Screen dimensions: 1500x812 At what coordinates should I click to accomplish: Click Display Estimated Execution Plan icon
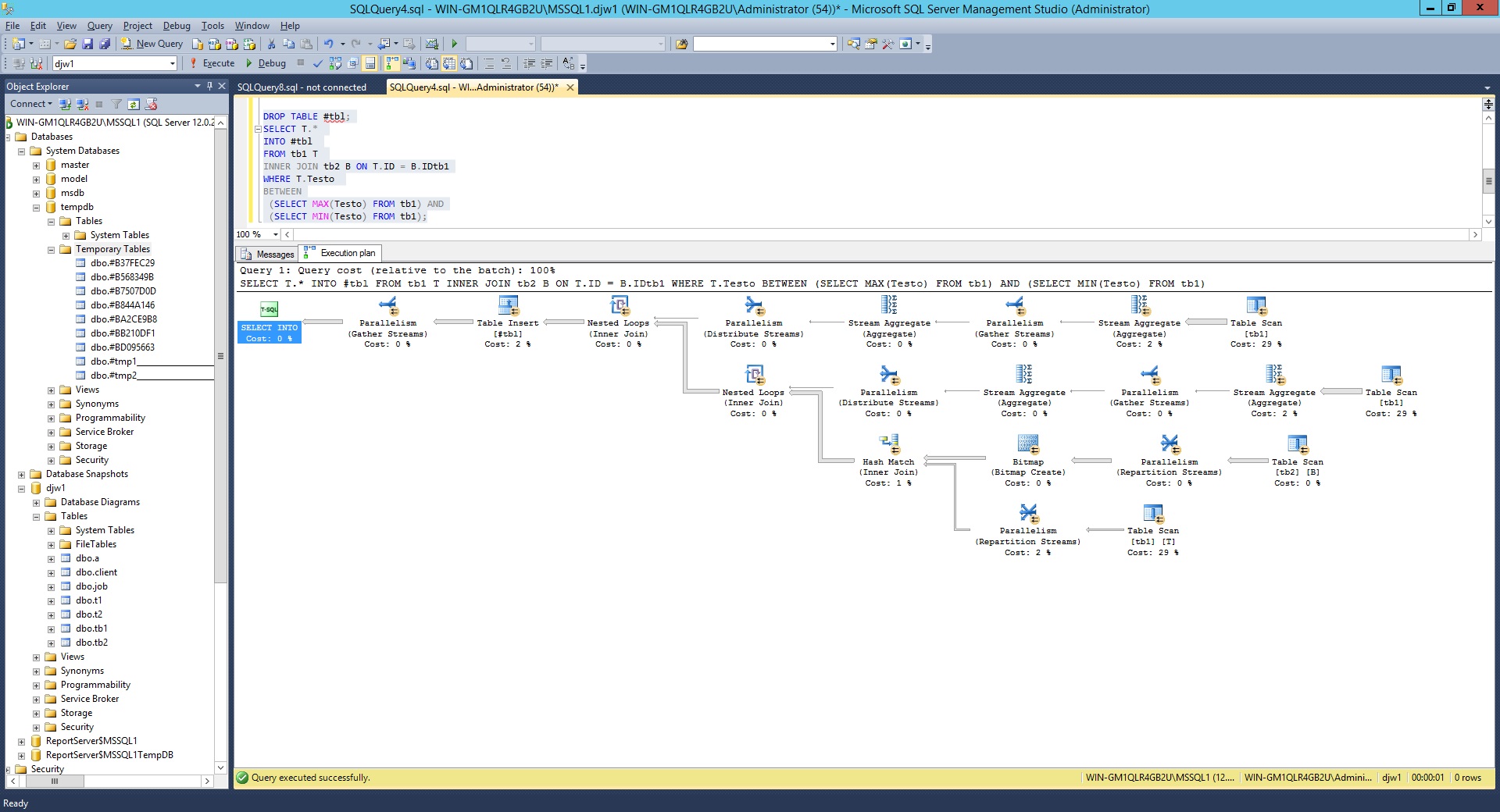[x=335, y=63]
